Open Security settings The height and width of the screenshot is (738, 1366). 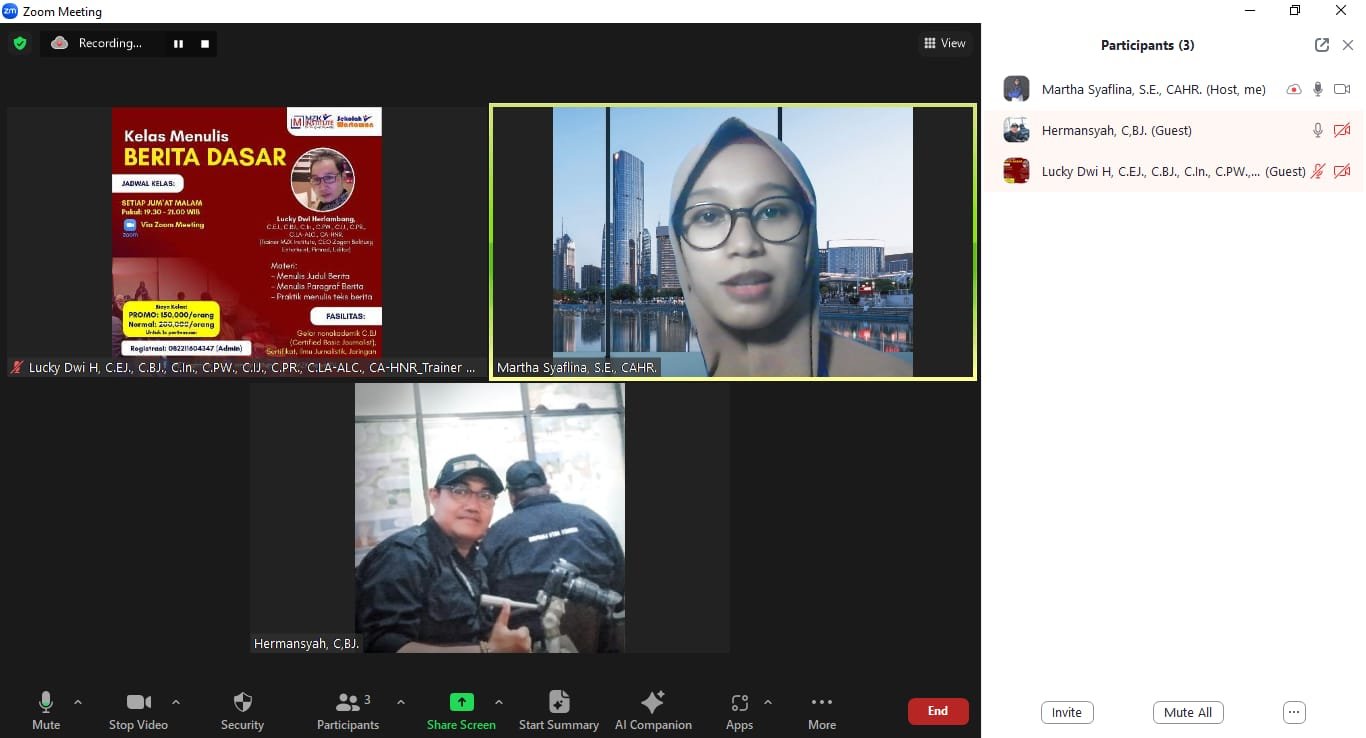242,711
